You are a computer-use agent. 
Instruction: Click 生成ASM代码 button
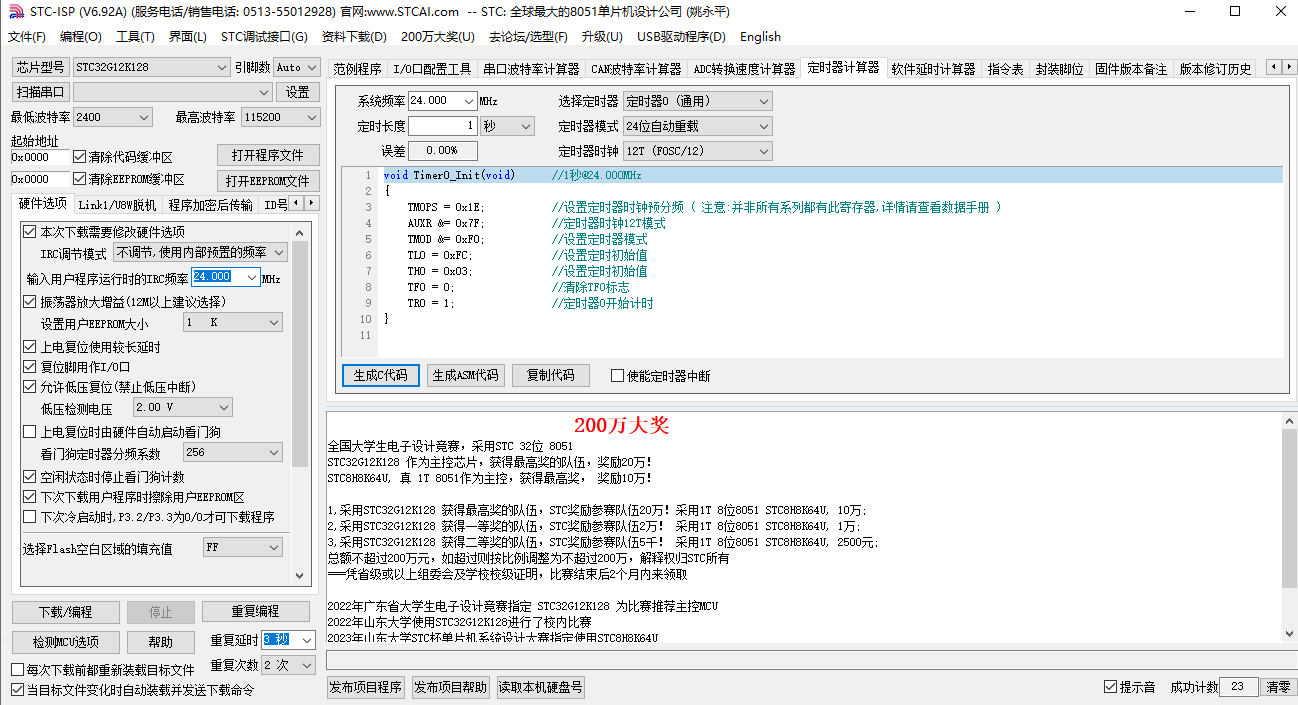coord(466,376)
